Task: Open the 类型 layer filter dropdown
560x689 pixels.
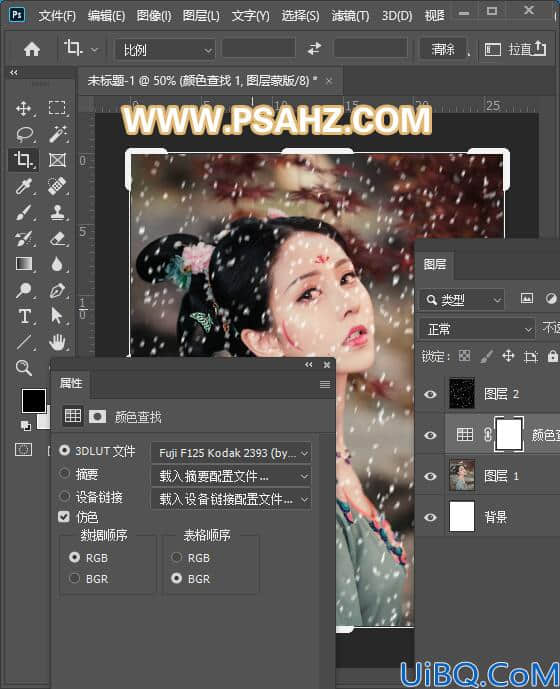Action: [x=462, y=300]
